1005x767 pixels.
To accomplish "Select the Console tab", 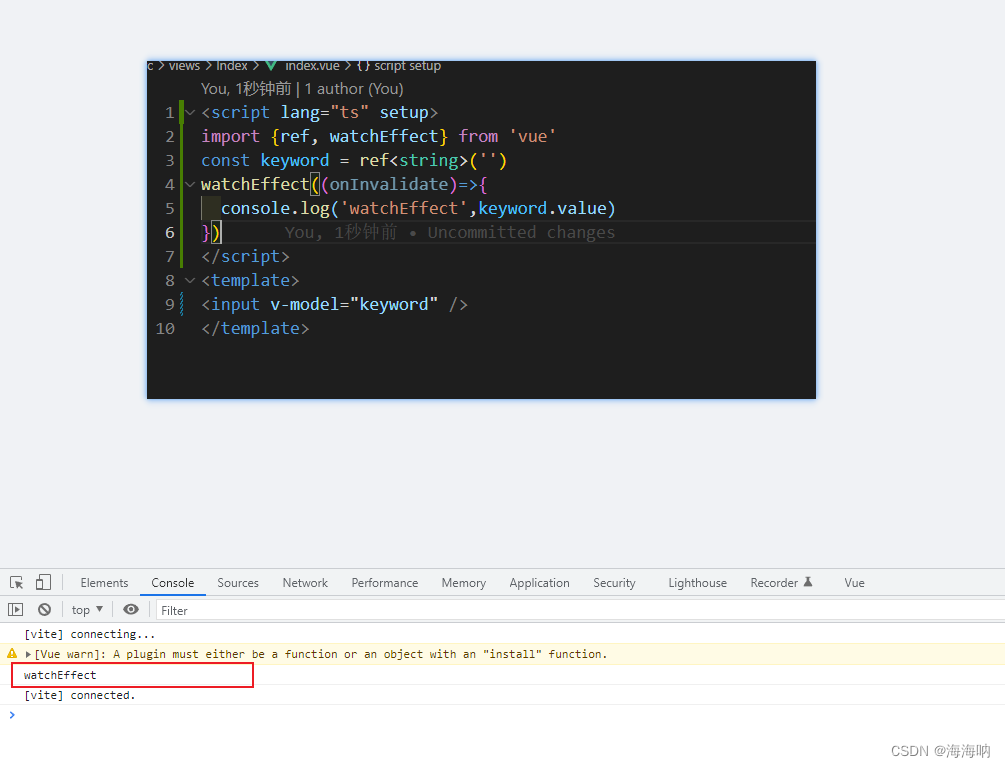I will click(172, 582).
